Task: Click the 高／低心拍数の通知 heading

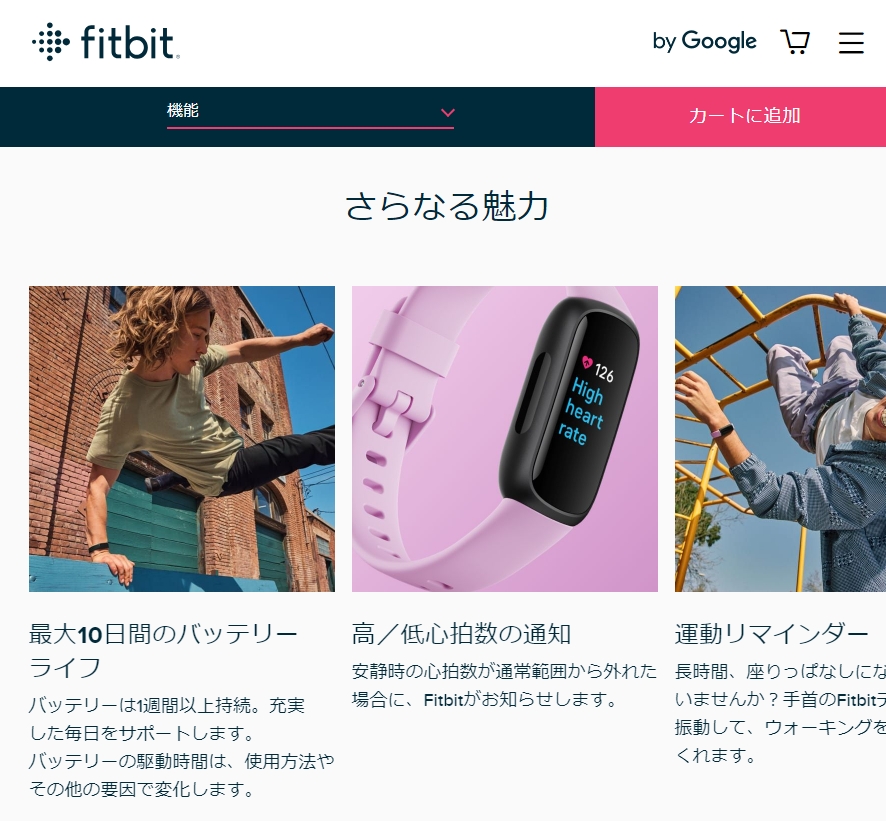Action: 461,634
